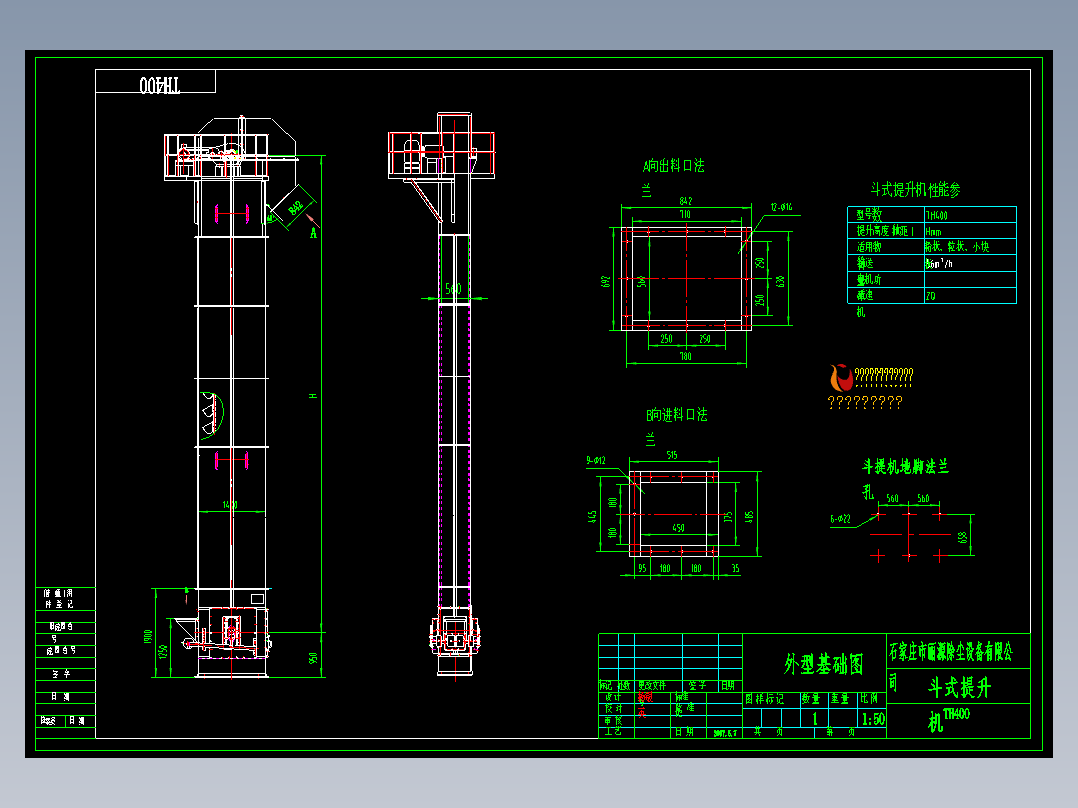Click the '重量' column header in title block
Screen dimensions: 1078x808
coord(839,699)
